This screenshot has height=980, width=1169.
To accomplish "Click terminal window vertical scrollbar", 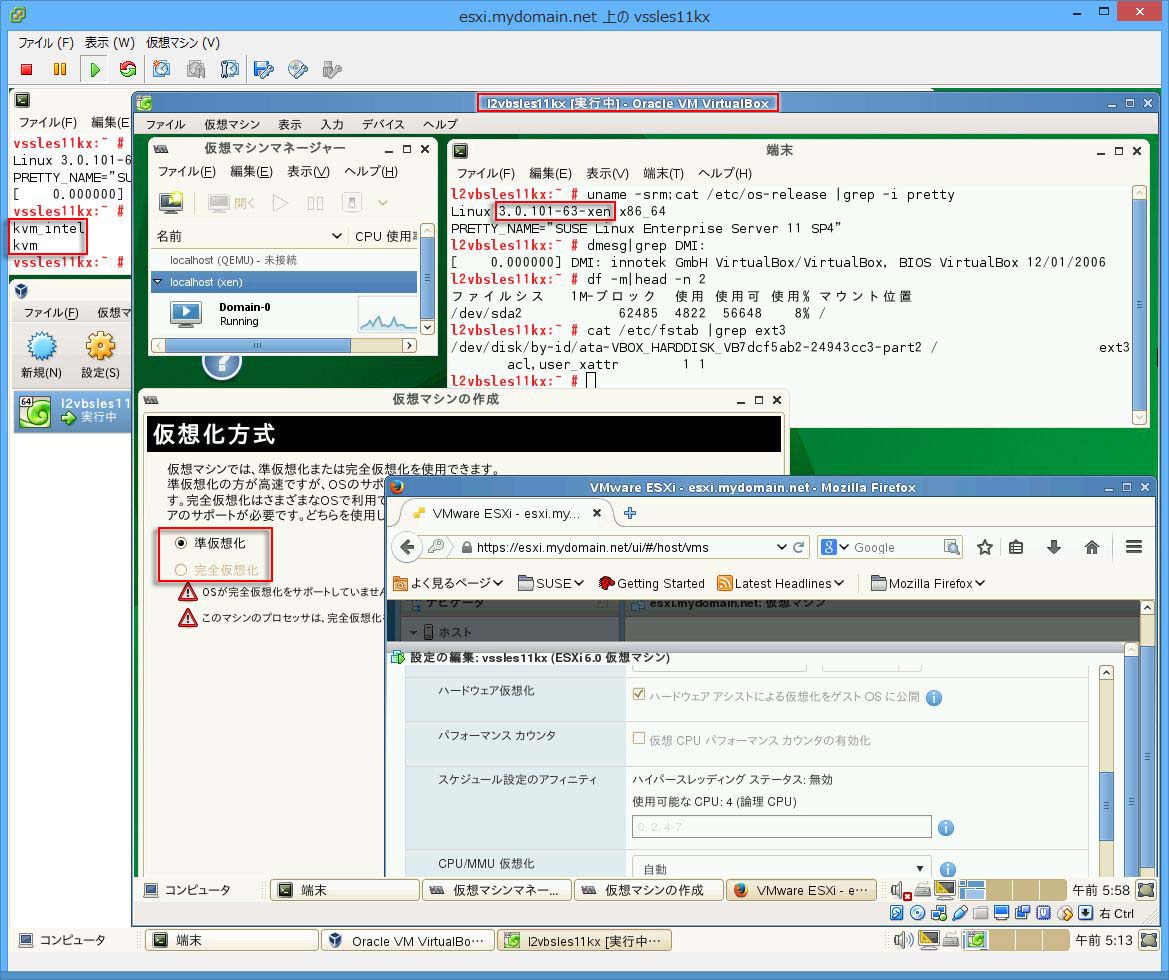I will tap(1139, 305).
